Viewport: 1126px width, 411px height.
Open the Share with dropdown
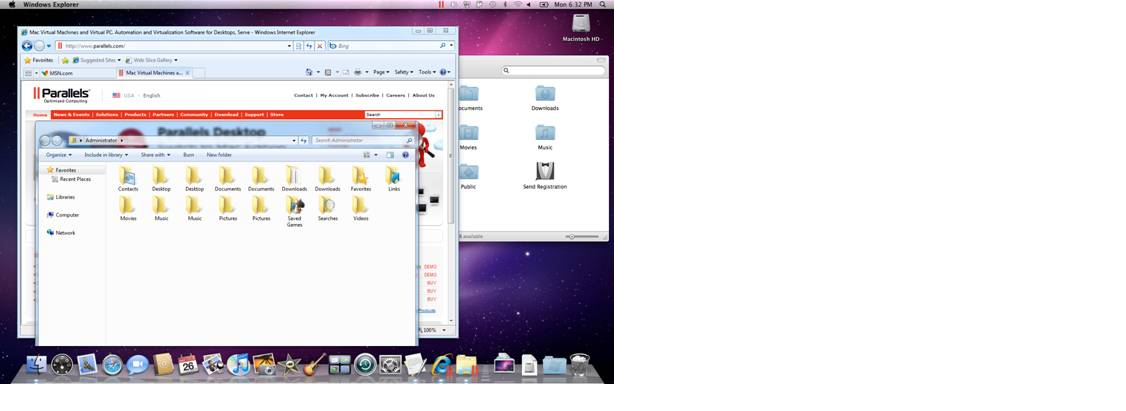(155, 154)
